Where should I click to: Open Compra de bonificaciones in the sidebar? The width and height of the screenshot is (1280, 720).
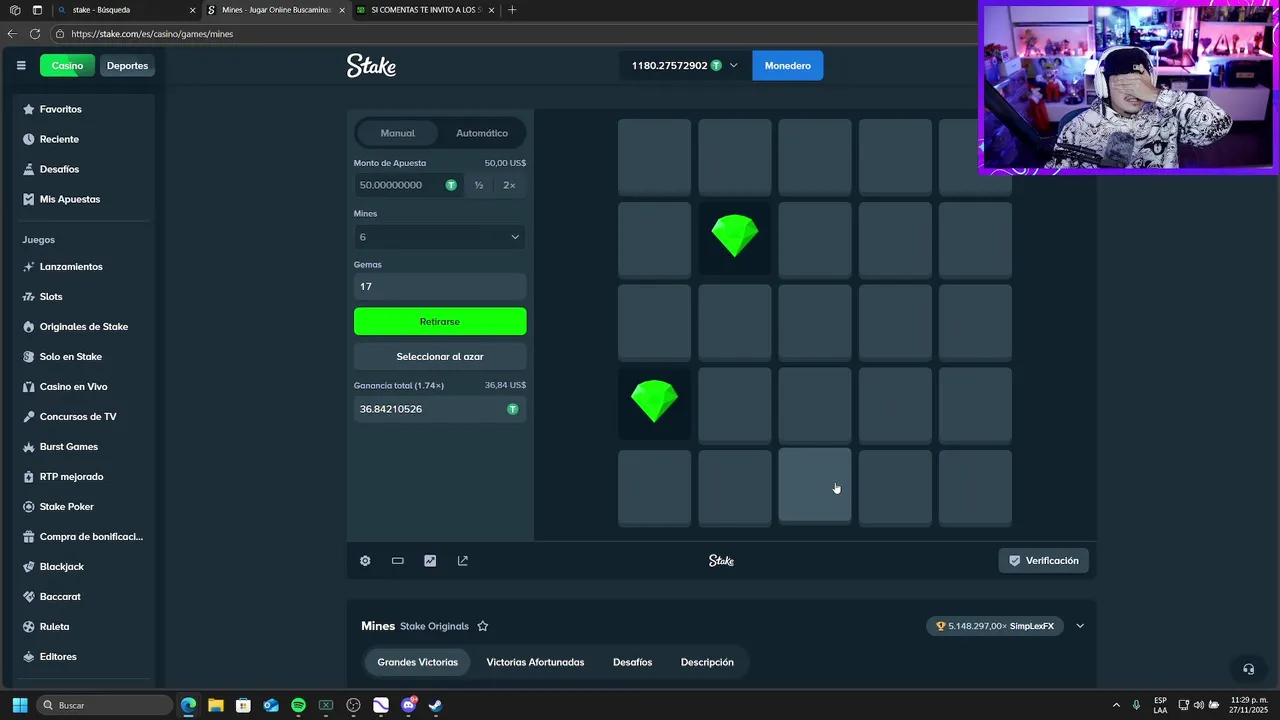click(x=84, y=537)
